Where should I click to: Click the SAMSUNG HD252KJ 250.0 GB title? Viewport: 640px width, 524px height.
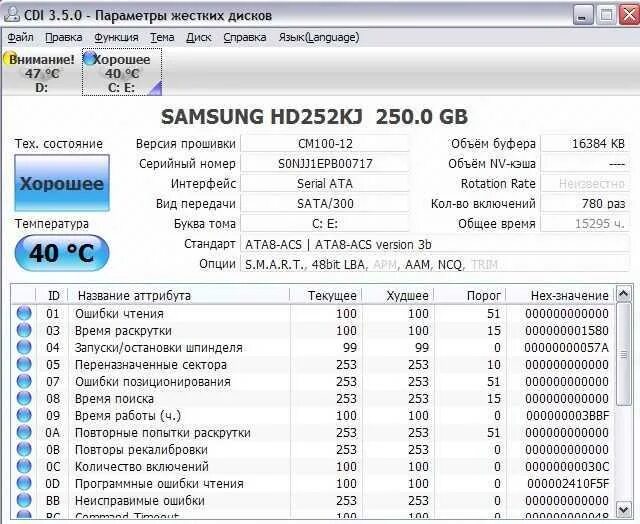click(x=314, y=117)
